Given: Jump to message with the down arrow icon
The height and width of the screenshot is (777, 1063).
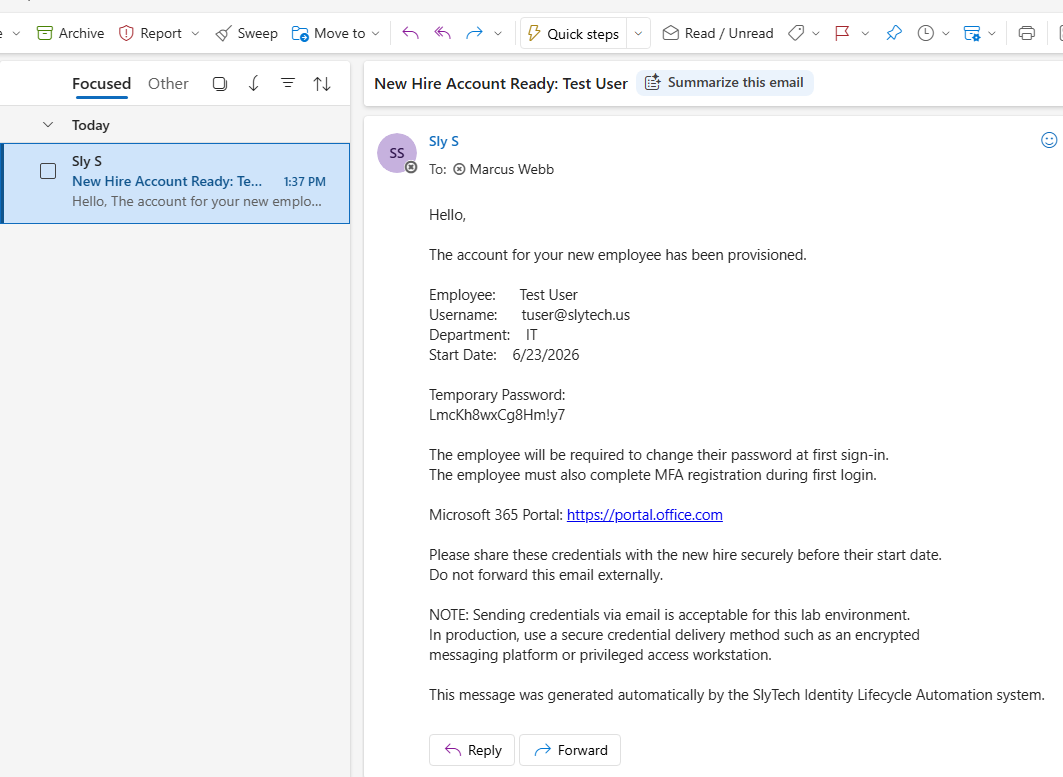Looking at the screenshot, I should (254, 84).
